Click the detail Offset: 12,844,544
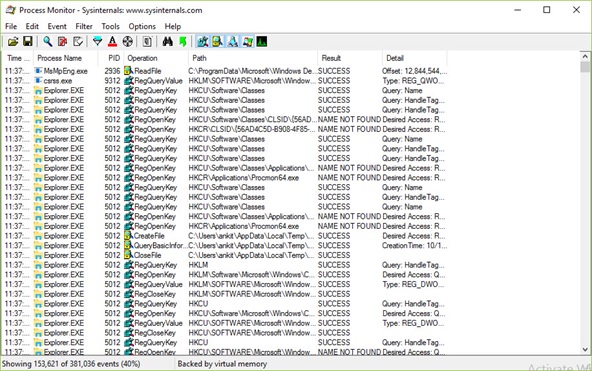This screenshot has height=371, width=592. coord(414,71)
